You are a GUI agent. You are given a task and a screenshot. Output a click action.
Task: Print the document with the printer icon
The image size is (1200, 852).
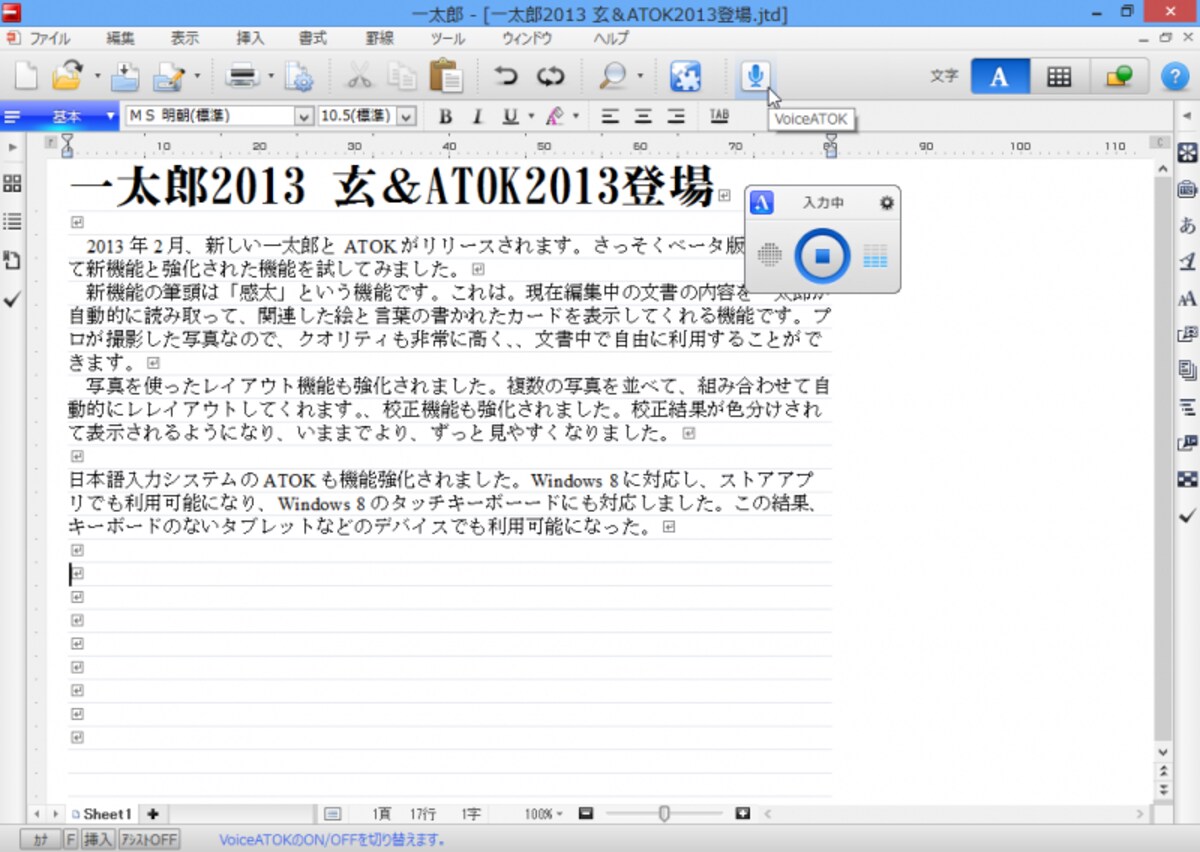click(244, 77)
